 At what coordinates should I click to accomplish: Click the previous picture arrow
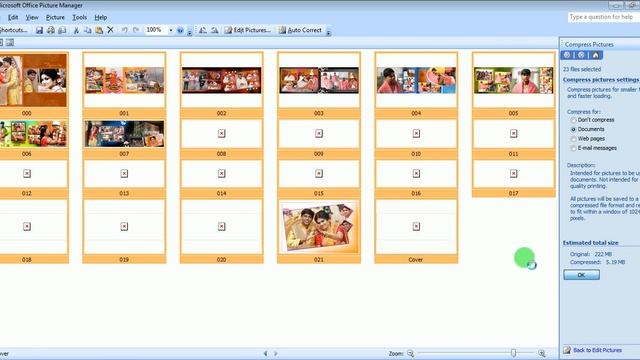[266, 353]
